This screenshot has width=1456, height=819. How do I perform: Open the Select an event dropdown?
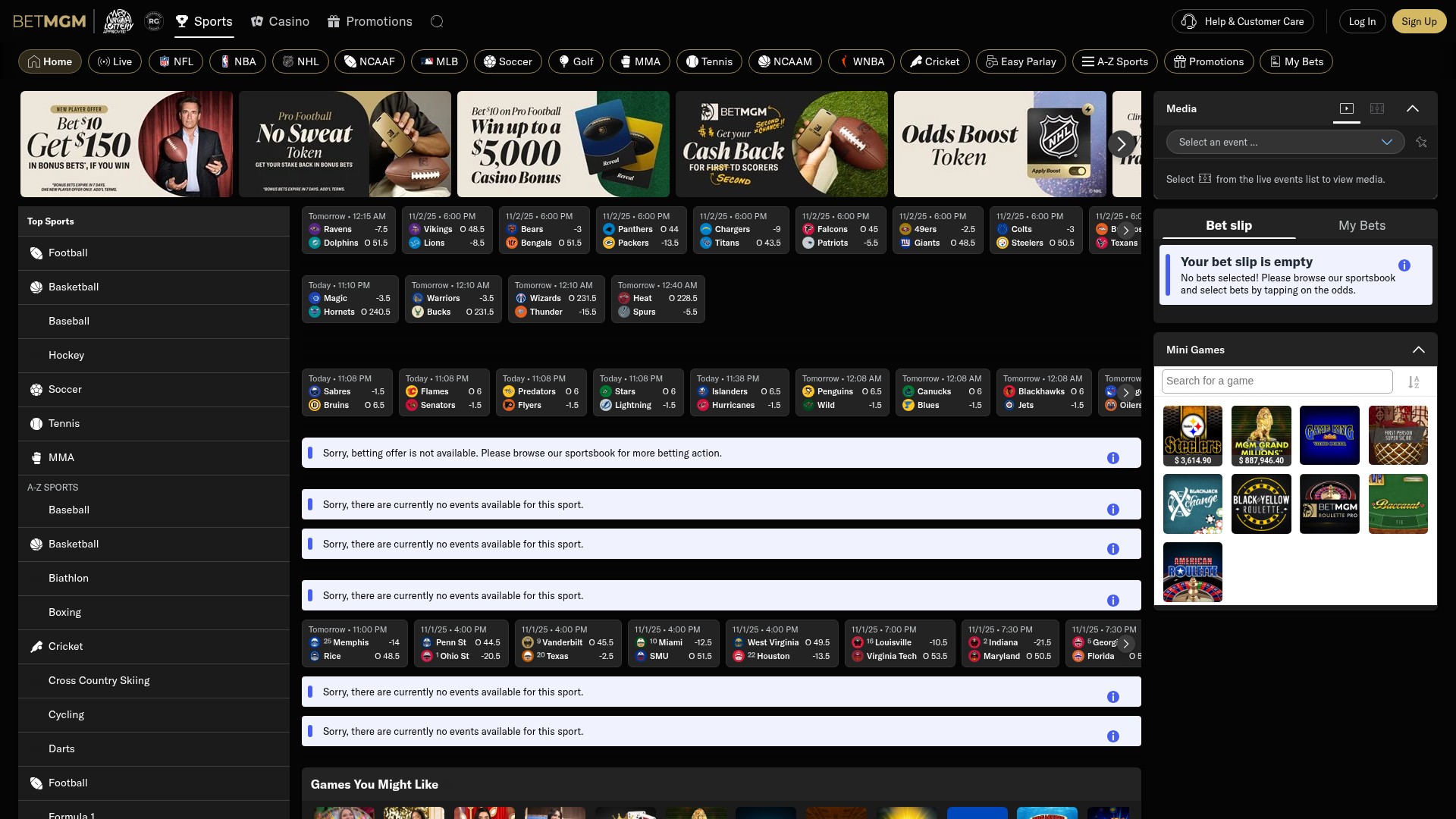click(x=1285, y=142)
